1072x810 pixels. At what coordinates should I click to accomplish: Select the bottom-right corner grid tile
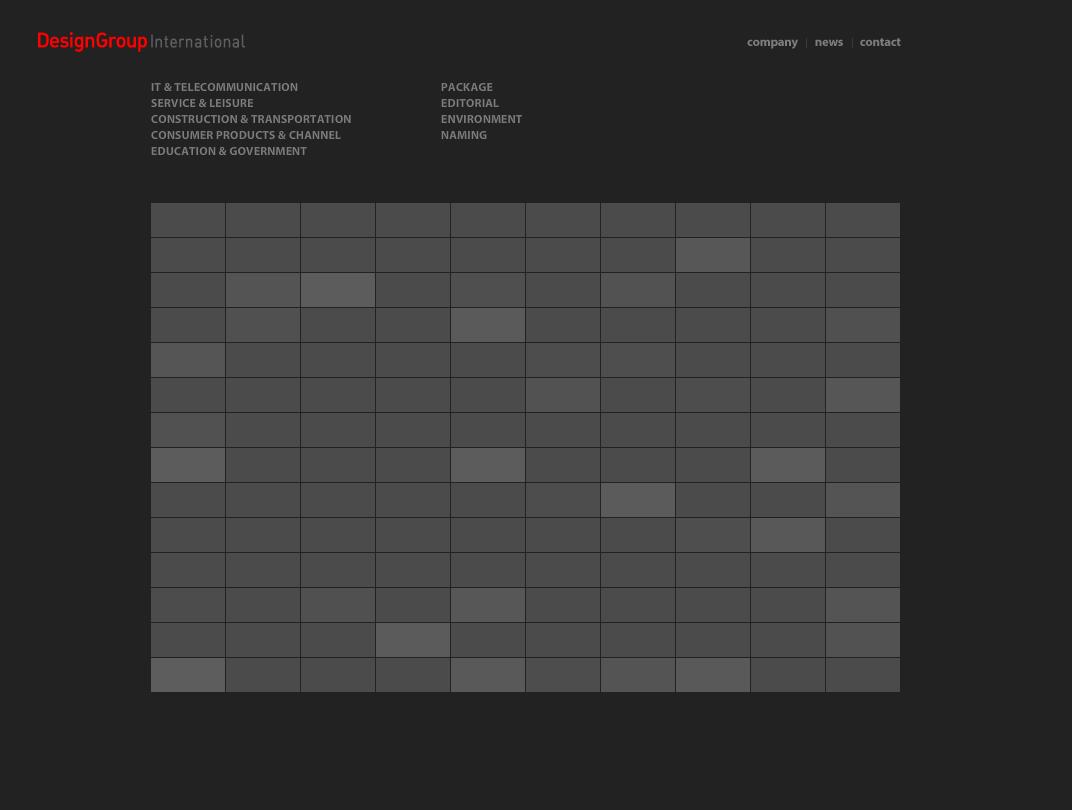click(x=863, y=675)
